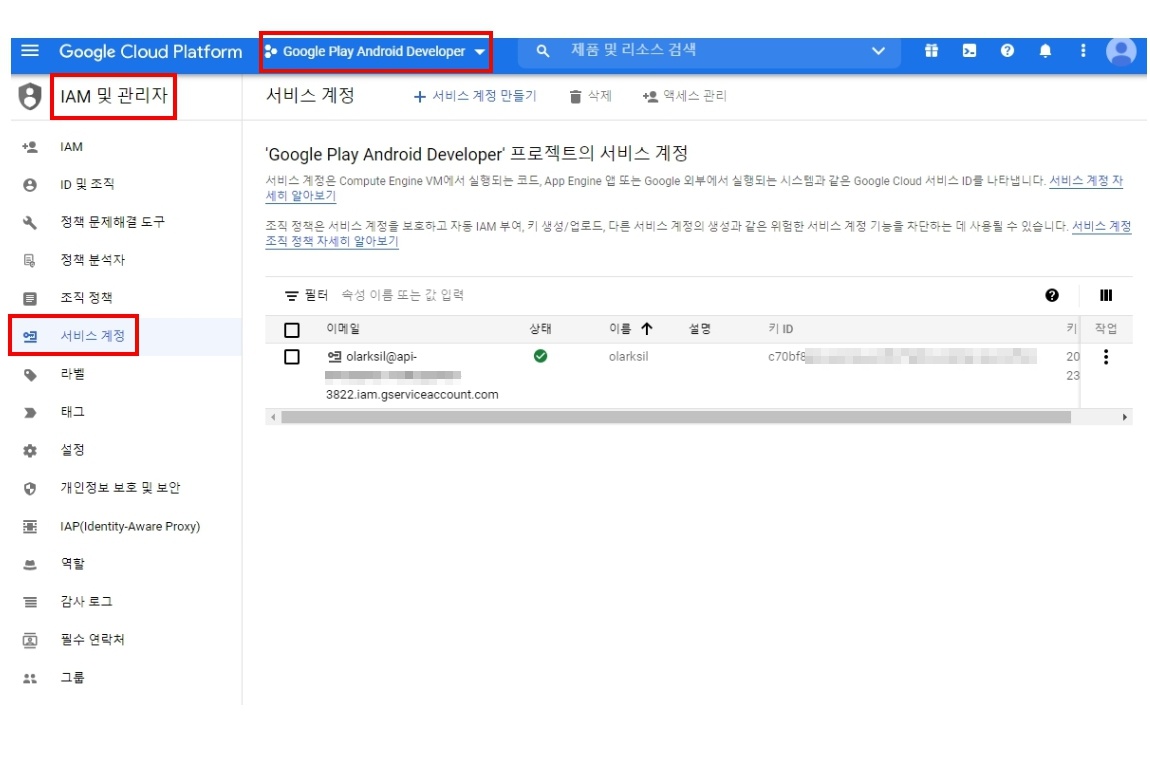Image resolution: width=1150 pixels, height=766 pixels.
Task: Click the user account avatar
Action: coord(1121,51)
